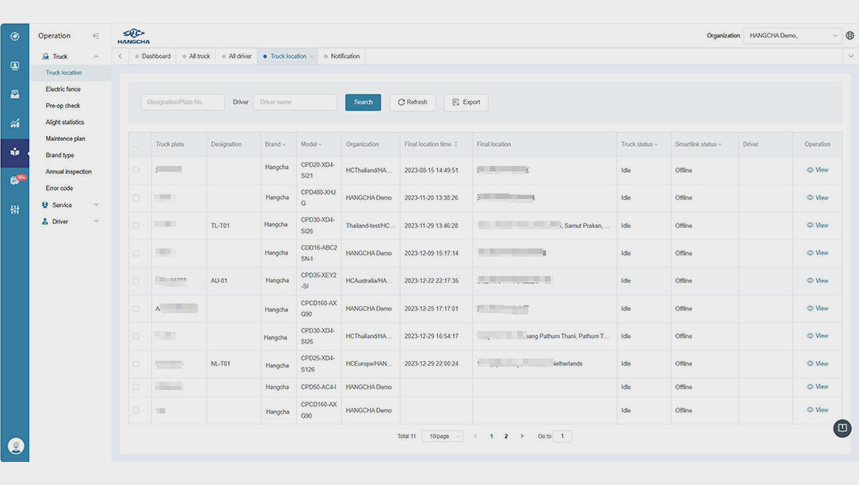Focus the Driver name field
This screenshot has height=485, width=859.
295,102
